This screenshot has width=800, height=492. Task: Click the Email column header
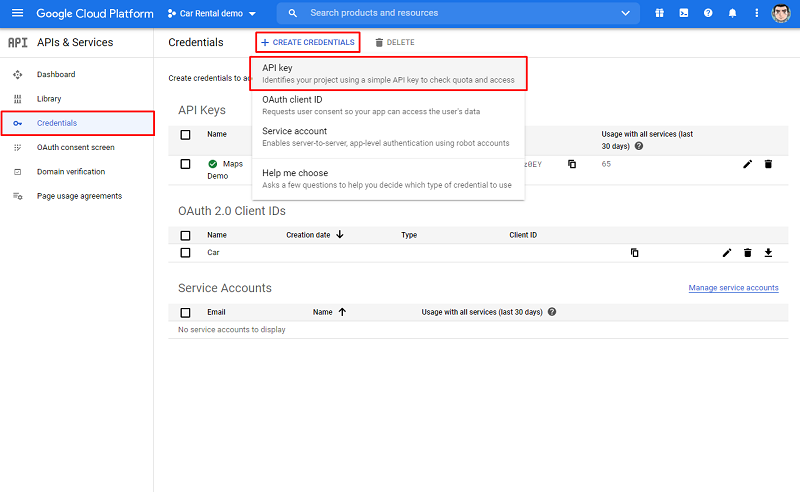(x=216, y=312)
